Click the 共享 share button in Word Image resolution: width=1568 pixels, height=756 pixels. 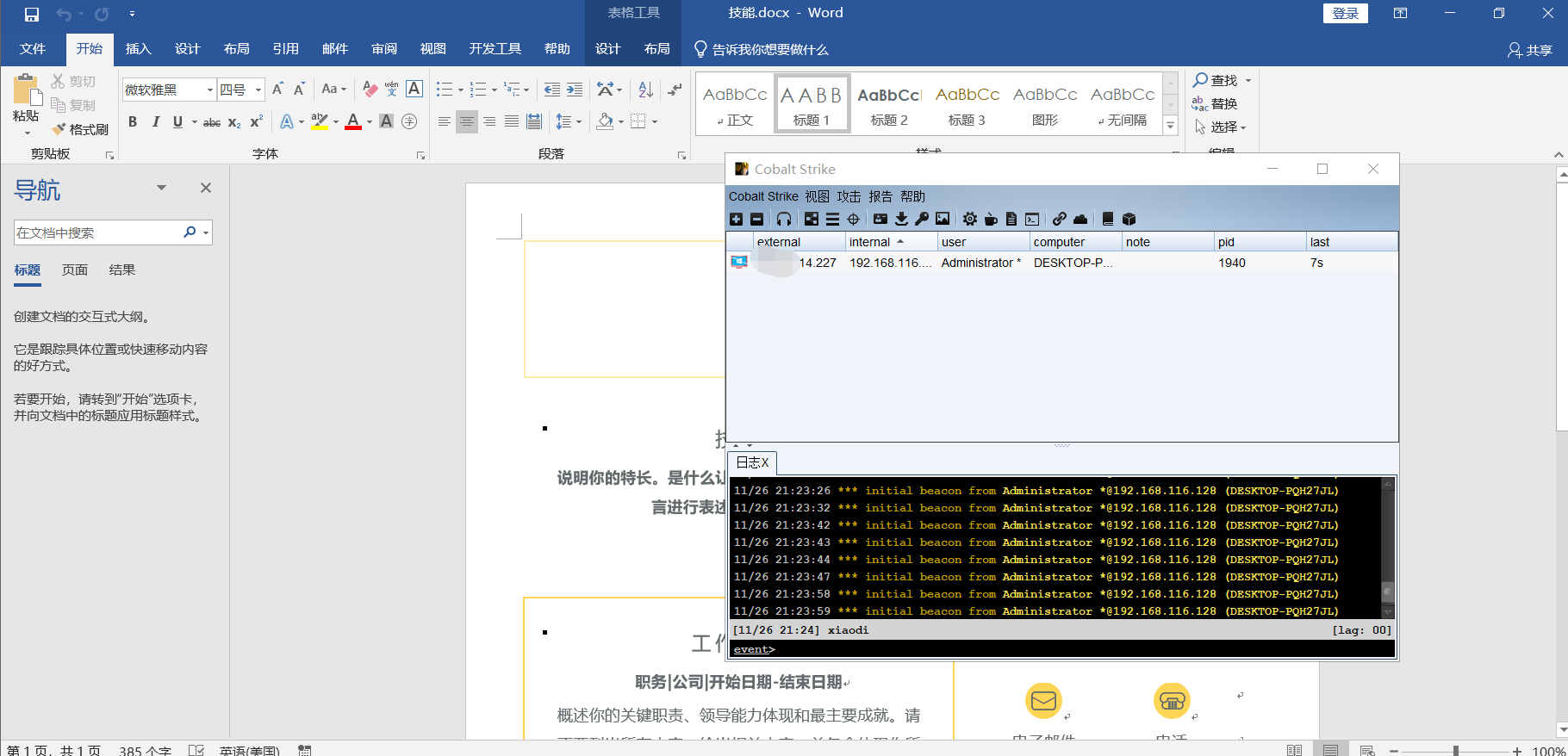pyautogui.click(x=1530, y=50)
